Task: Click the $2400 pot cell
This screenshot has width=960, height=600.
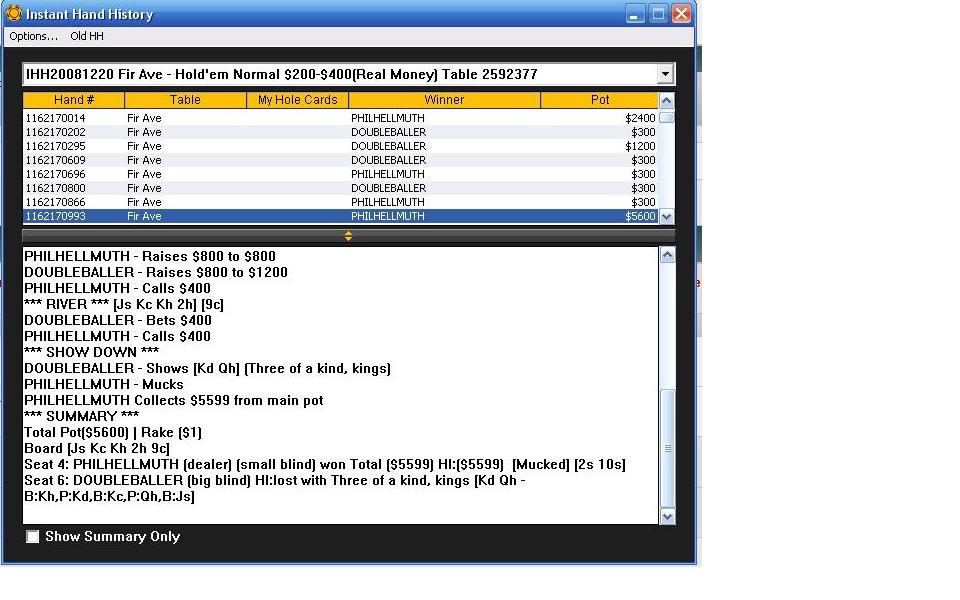Action: tap(640, 118)
